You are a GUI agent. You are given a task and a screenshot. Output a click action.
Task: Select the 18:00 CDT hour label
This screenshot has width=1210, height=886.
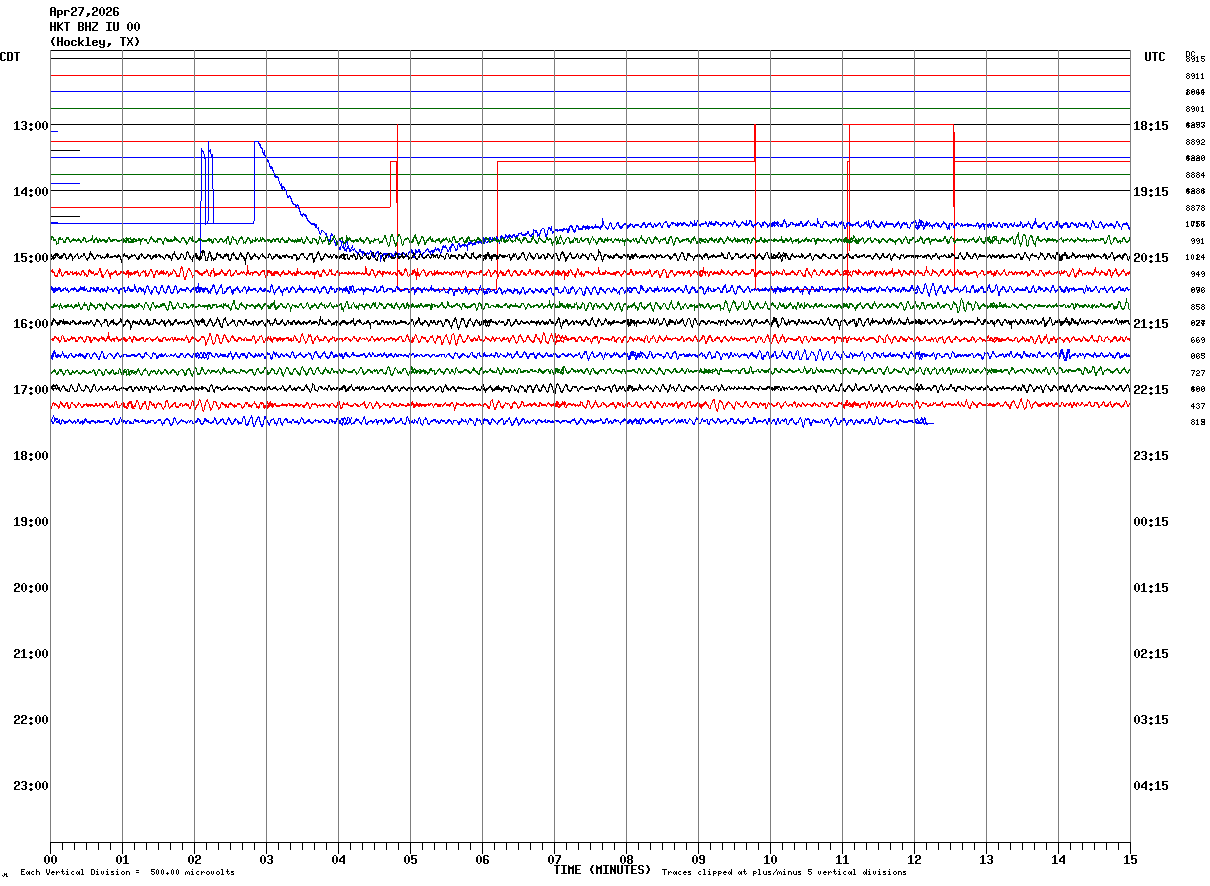[x=31, y=456]
